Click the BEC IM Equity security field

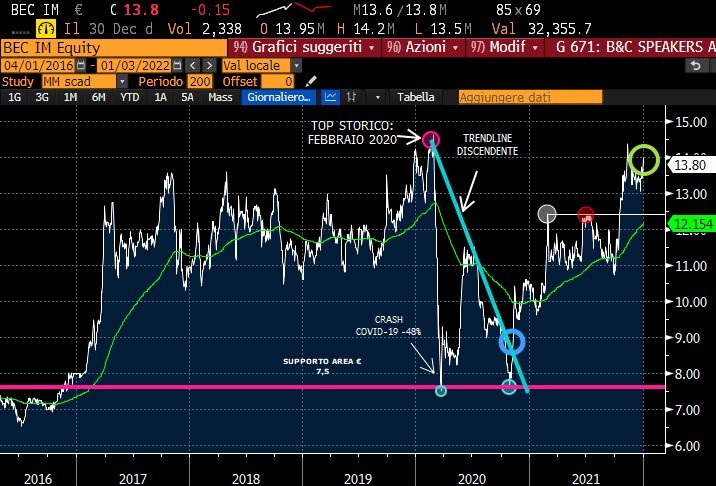(114, 48)
